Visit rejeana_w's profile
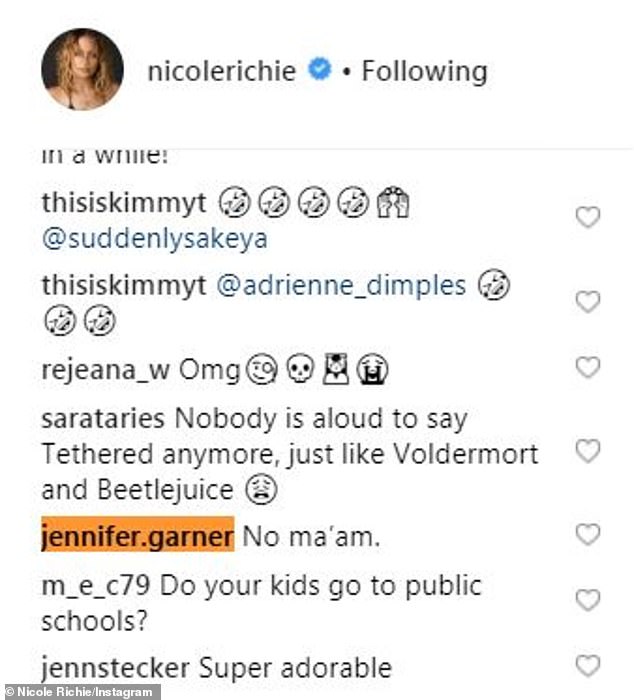This screenshot has width=634, height=700. point(104,370)
